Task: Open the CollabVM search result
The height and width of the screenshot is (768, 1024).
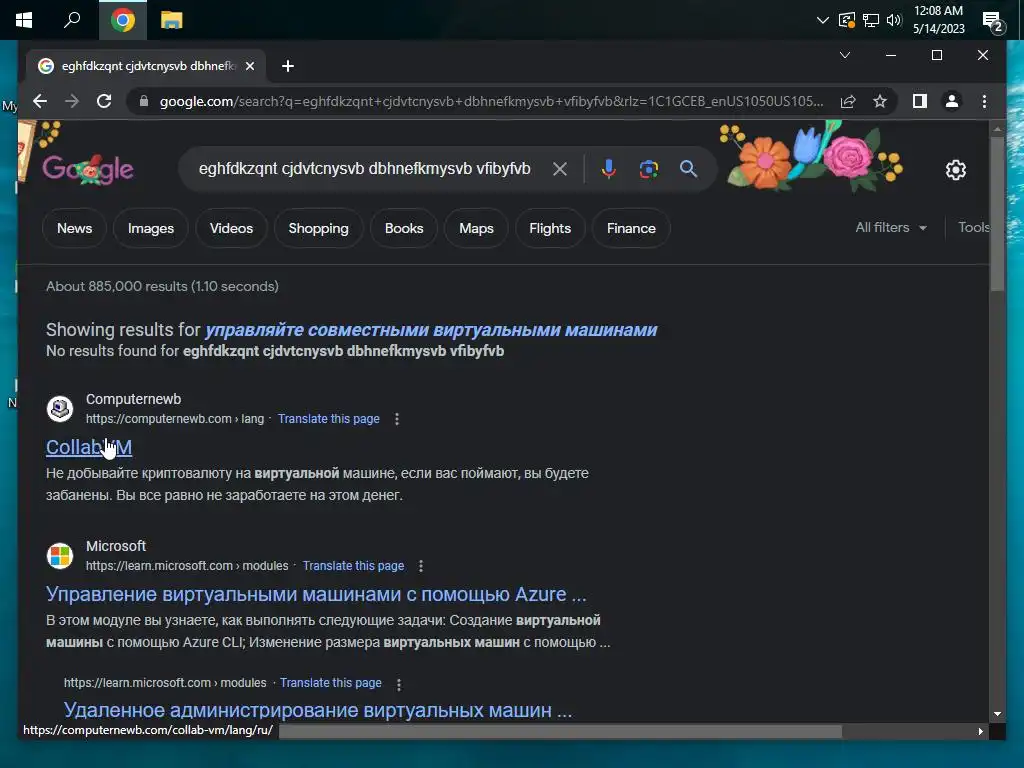Action: click(x=89, y=447)
